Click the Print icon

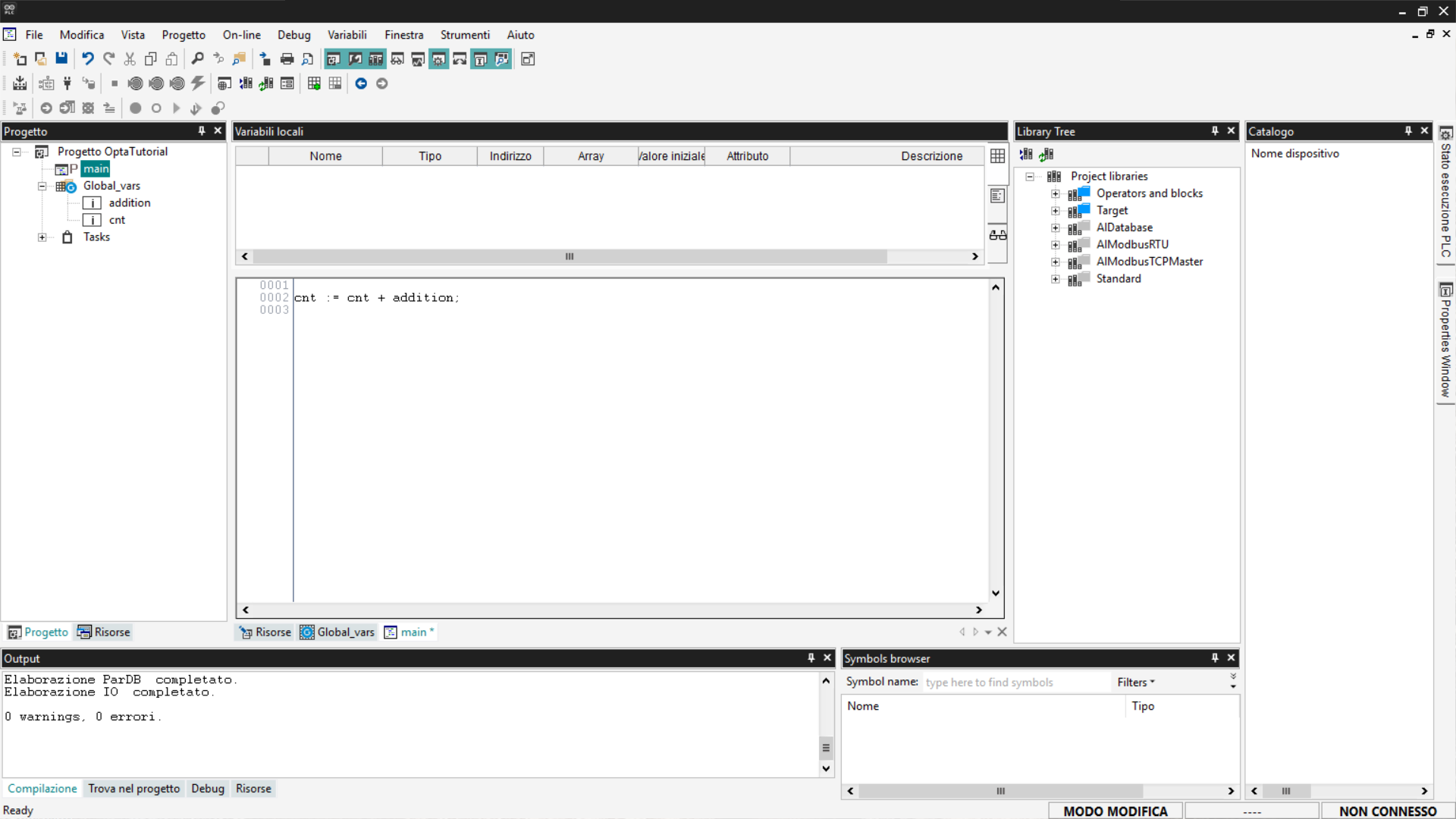pyautogui.click(x=287, y=59)
